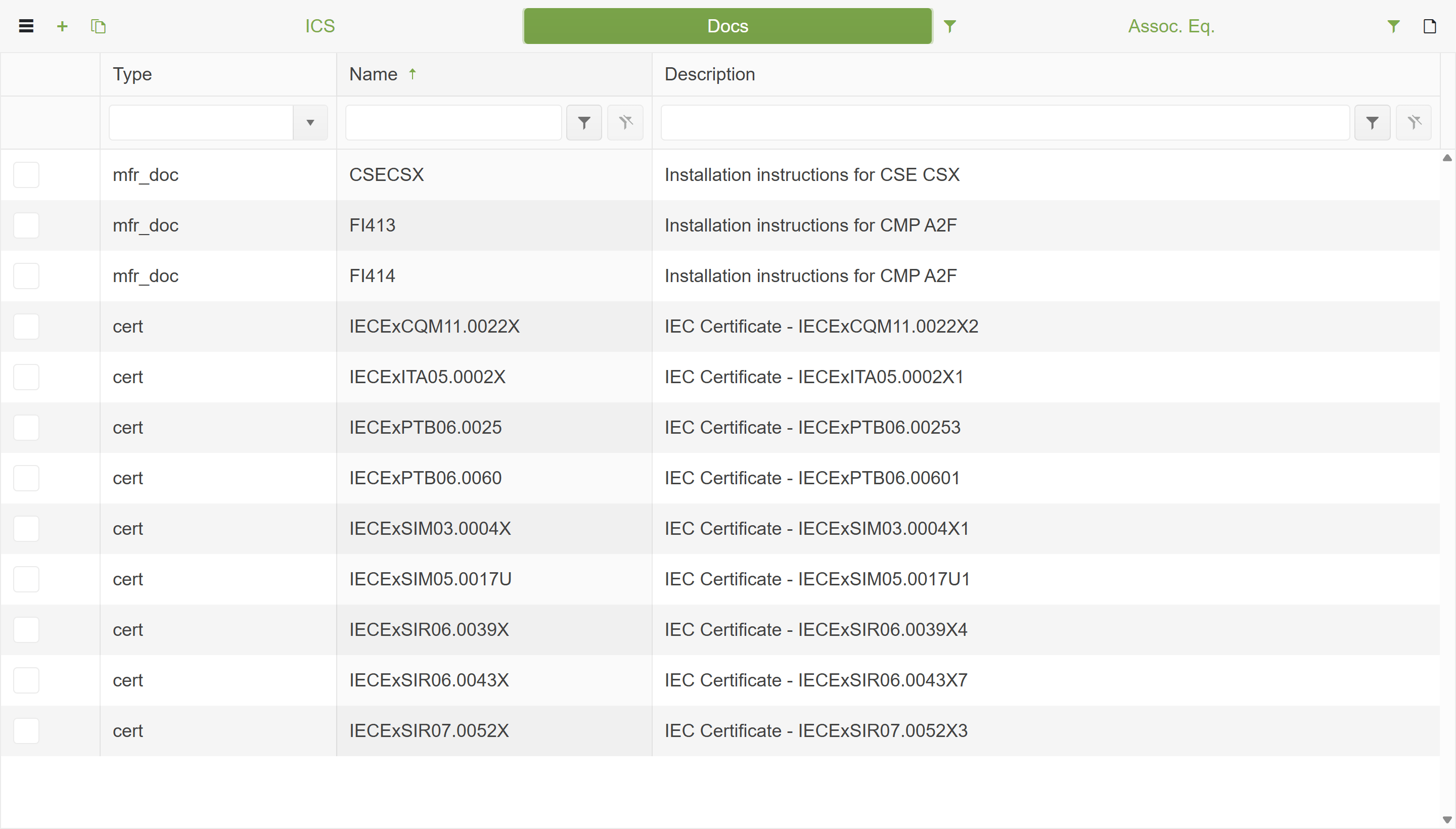Click 'IEC Certificate - IECExCQM11.0022X2' description
Image resolution: width=1456 pixels, height=829 pixels.
(1046, 327)
